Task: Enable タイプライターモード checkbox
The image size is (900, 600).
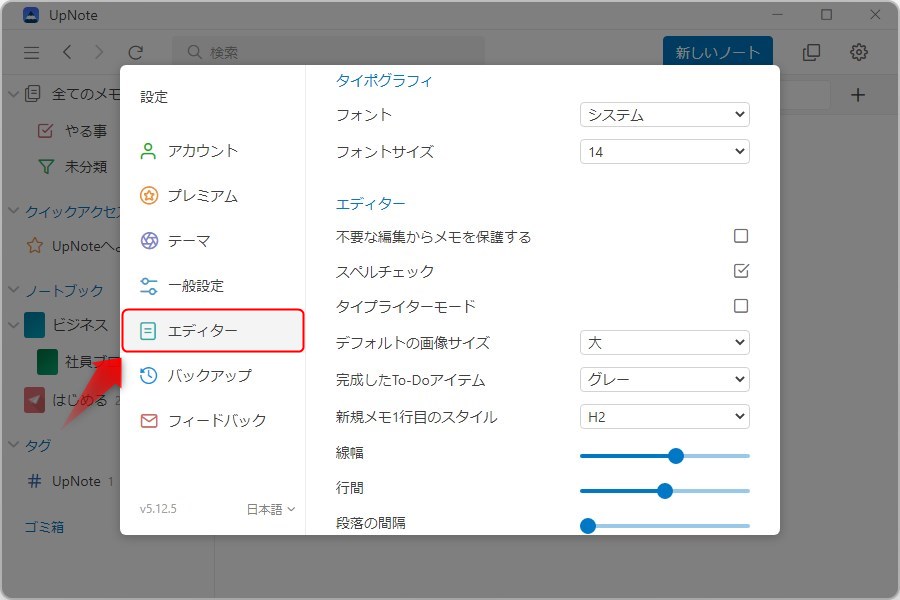Action: (x=741, y=306)
